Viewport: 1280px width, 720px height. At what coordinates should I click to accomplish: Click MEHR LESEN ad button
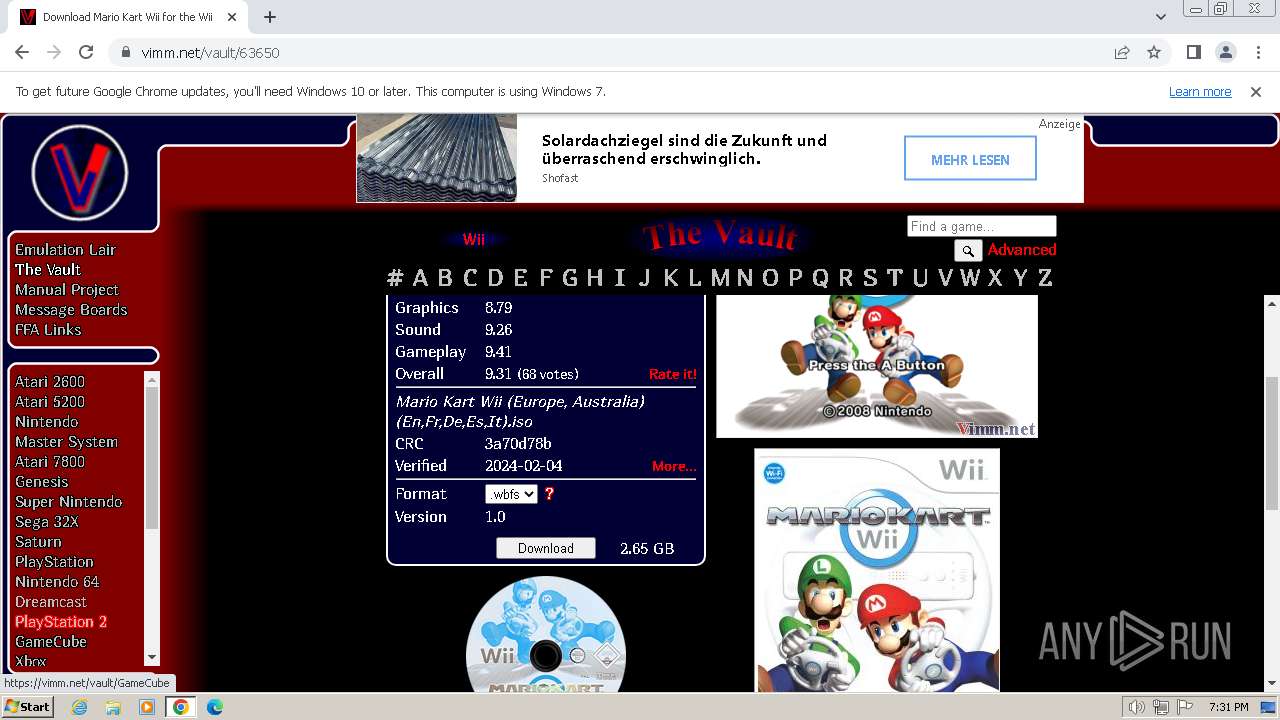point(970,159)
